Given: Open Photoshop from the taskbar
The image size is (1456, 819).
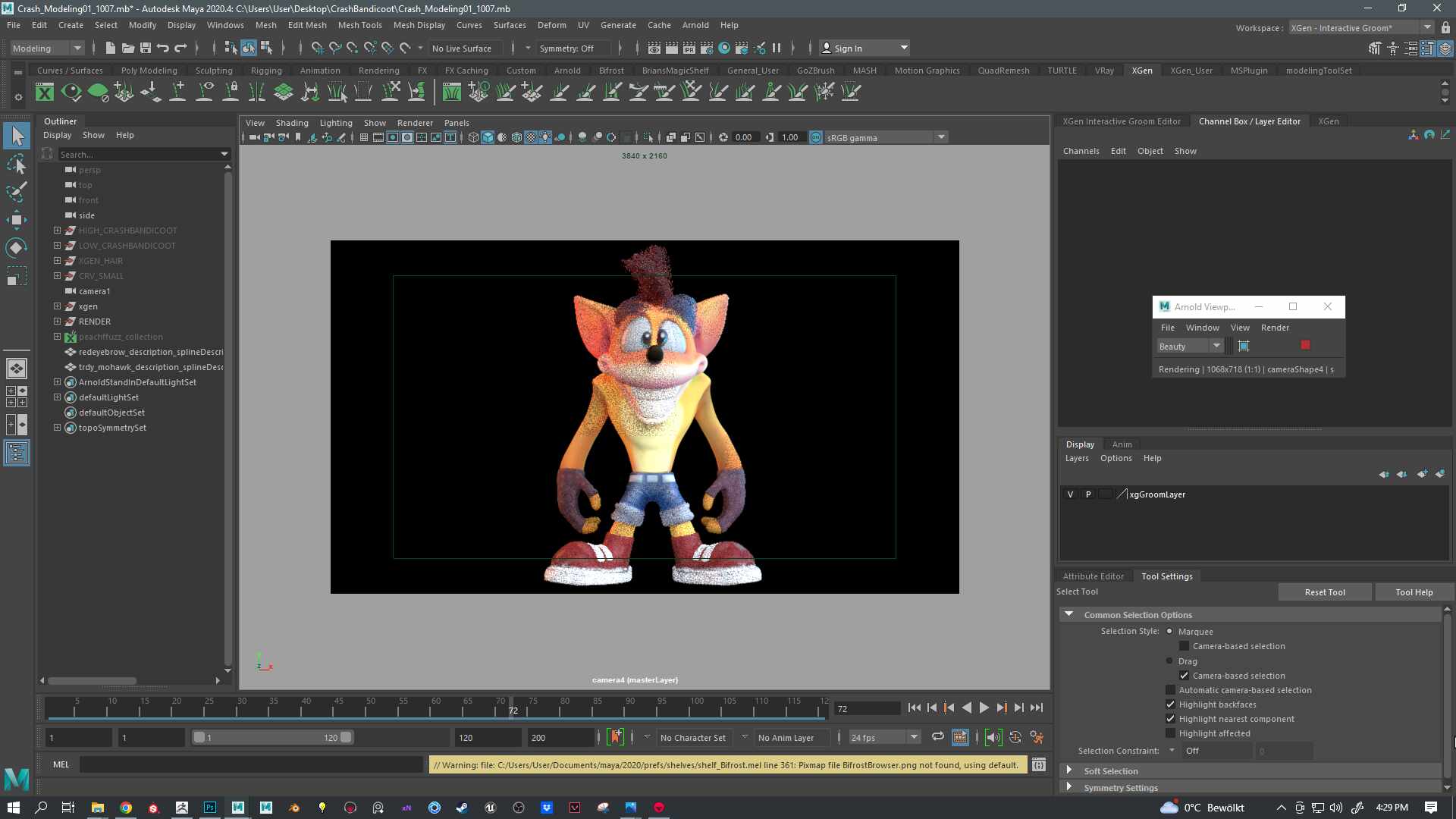Looking at the screenshot, I should (x=210, y=808).
